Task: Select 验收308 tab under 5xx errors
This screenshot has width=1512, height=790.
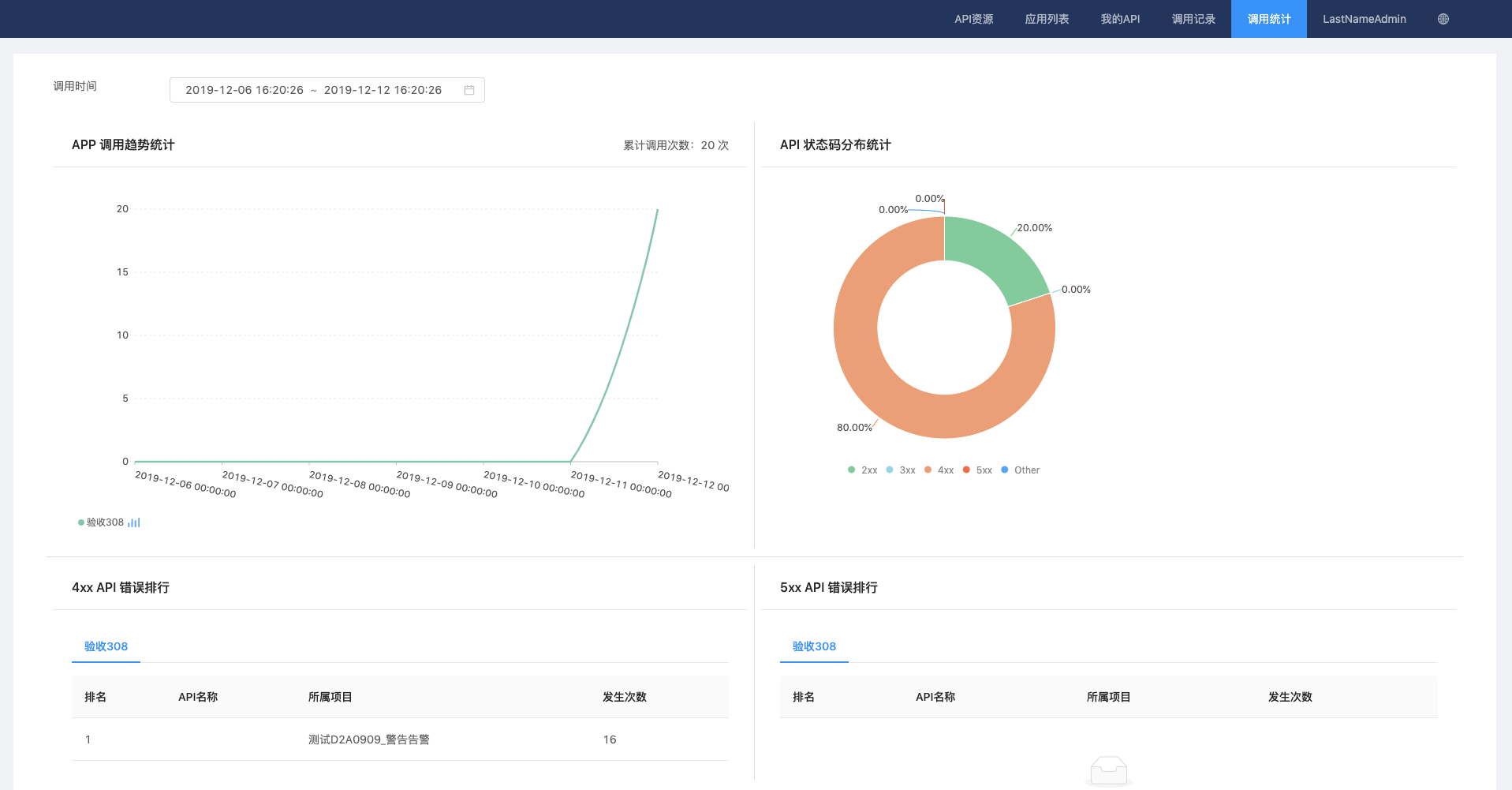Action: [814, 646]
